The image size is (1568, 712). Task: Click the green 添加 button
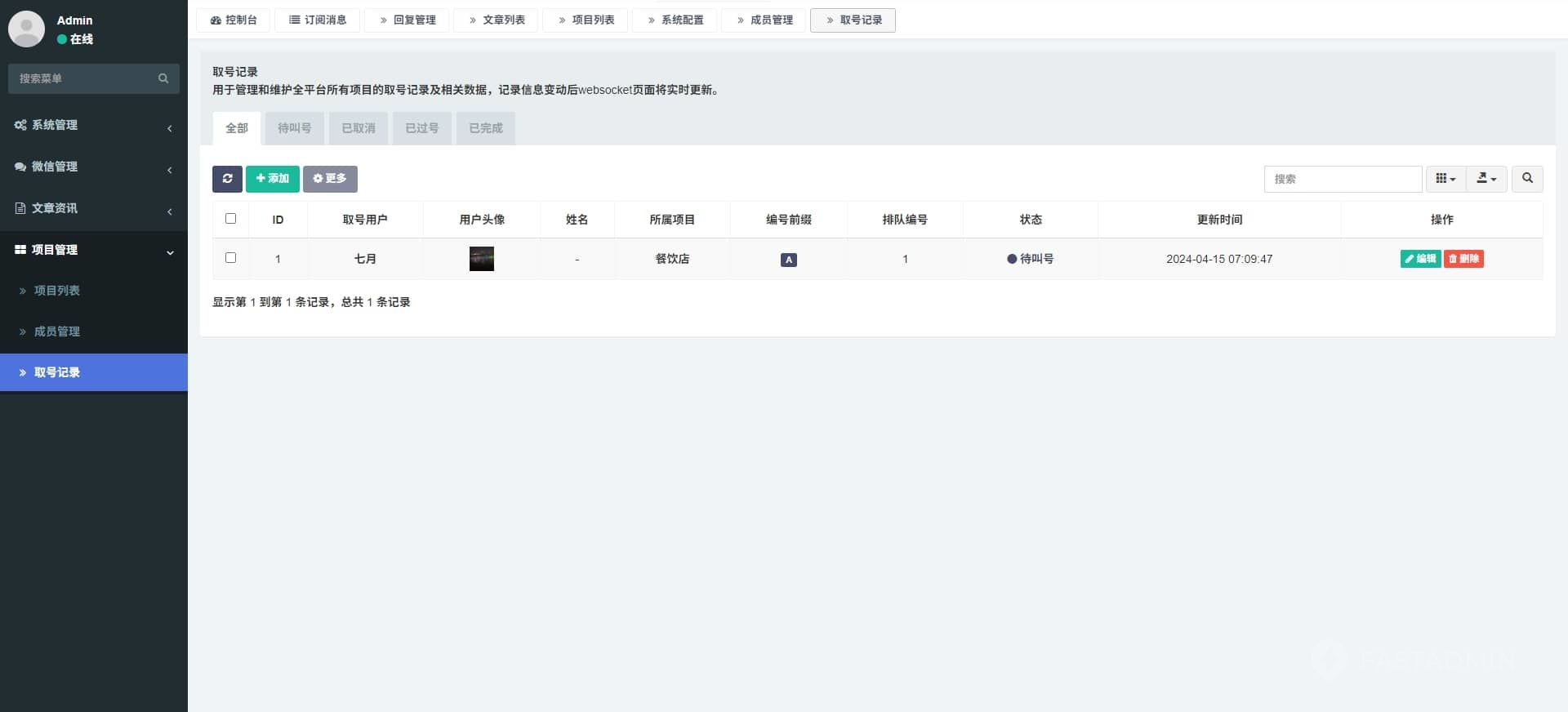point(272,179)
